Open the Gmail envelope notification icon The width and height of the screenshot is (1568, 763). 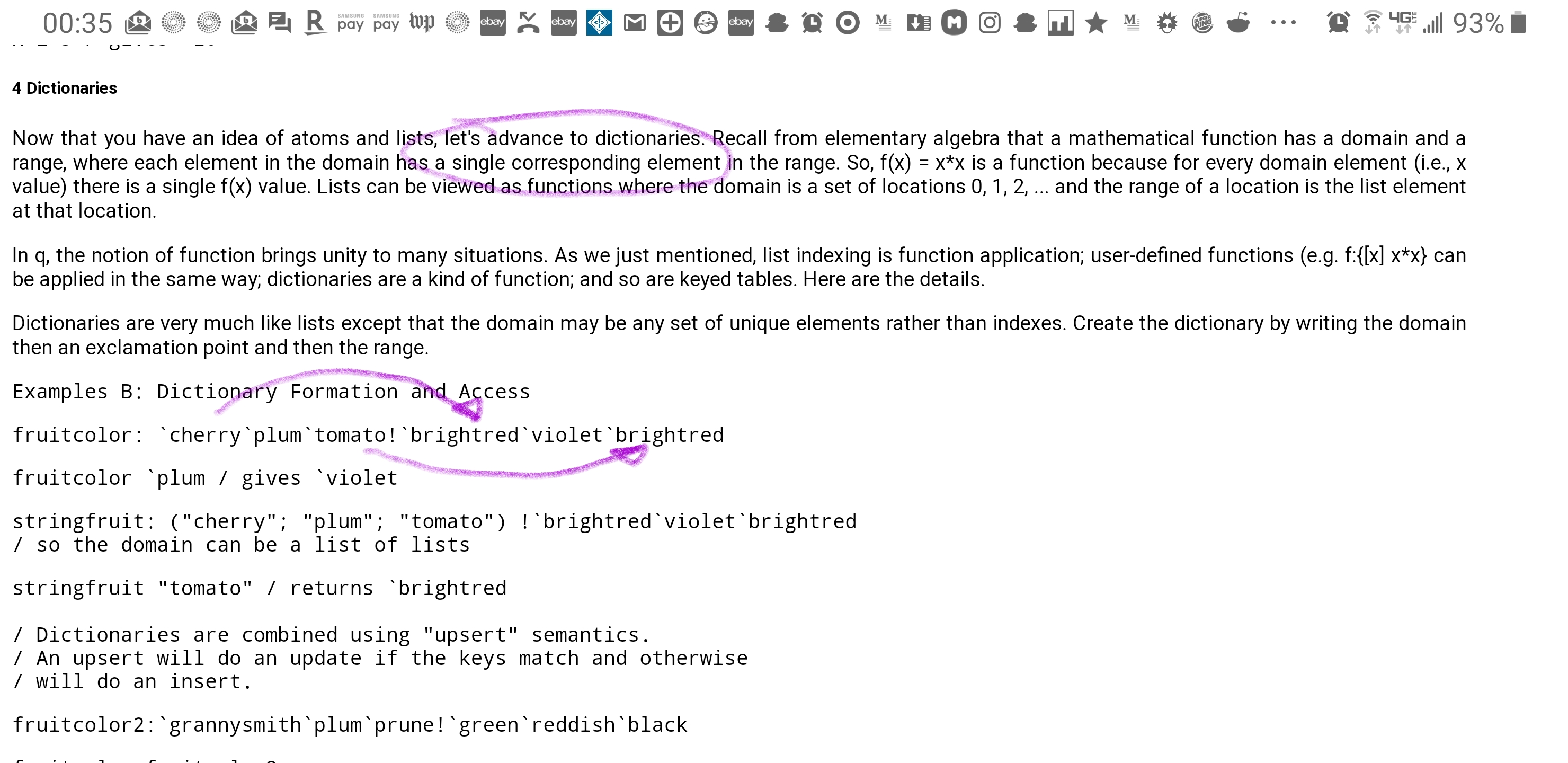[634, 23]
